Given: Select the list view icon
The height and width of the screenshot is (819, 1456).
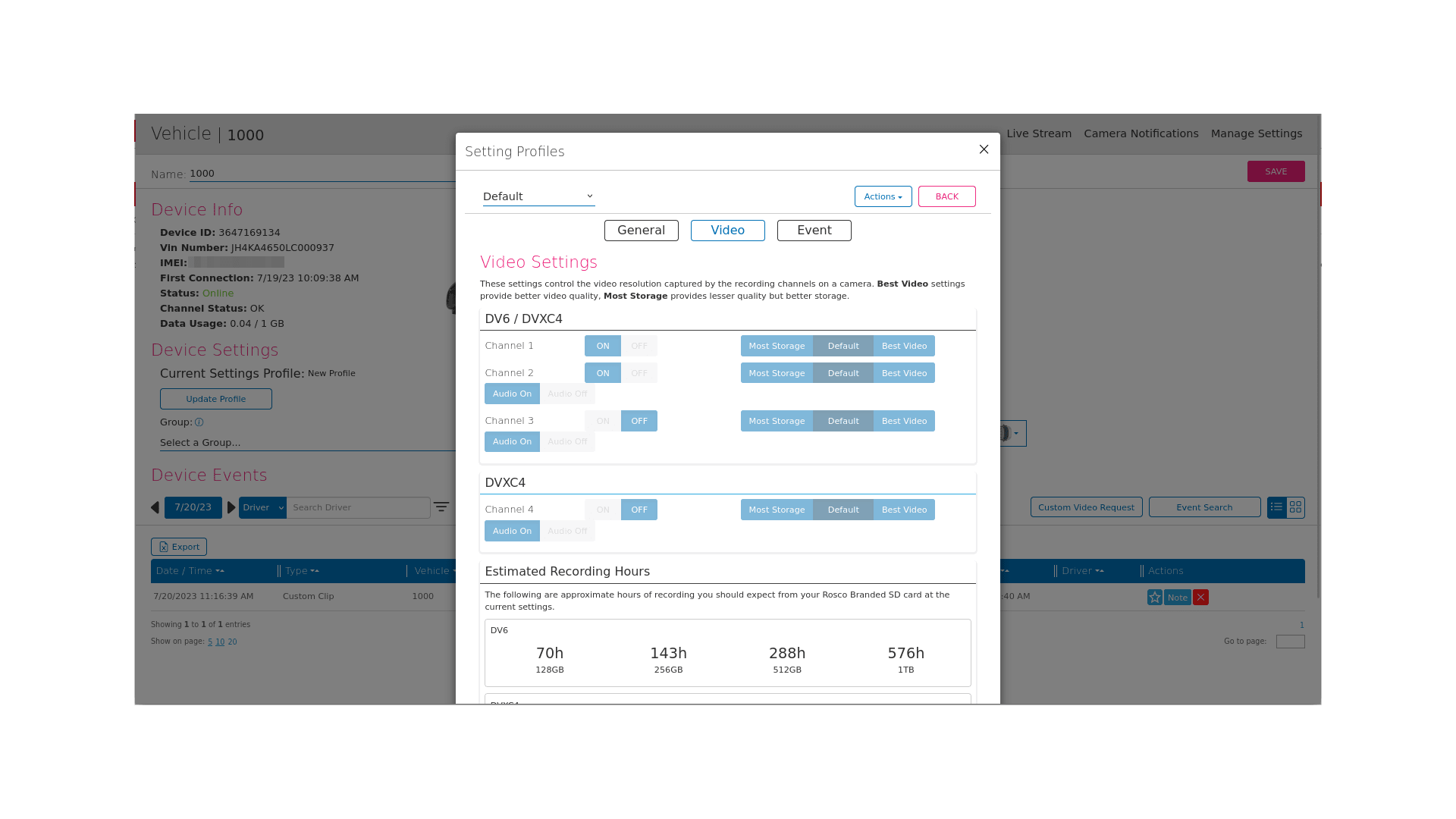Looking at the screenshot, I should point(1276,507).
